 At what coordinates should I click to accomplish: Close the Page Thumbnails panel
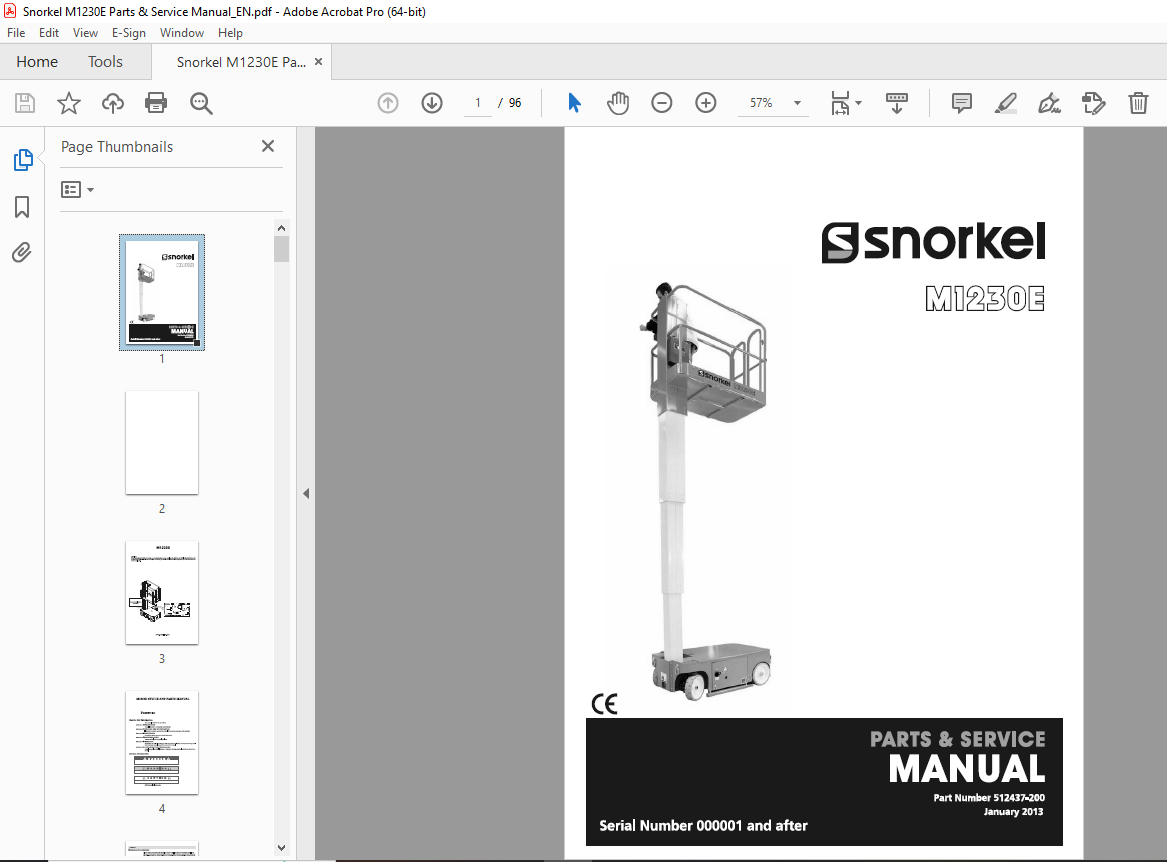pos(268,146)
